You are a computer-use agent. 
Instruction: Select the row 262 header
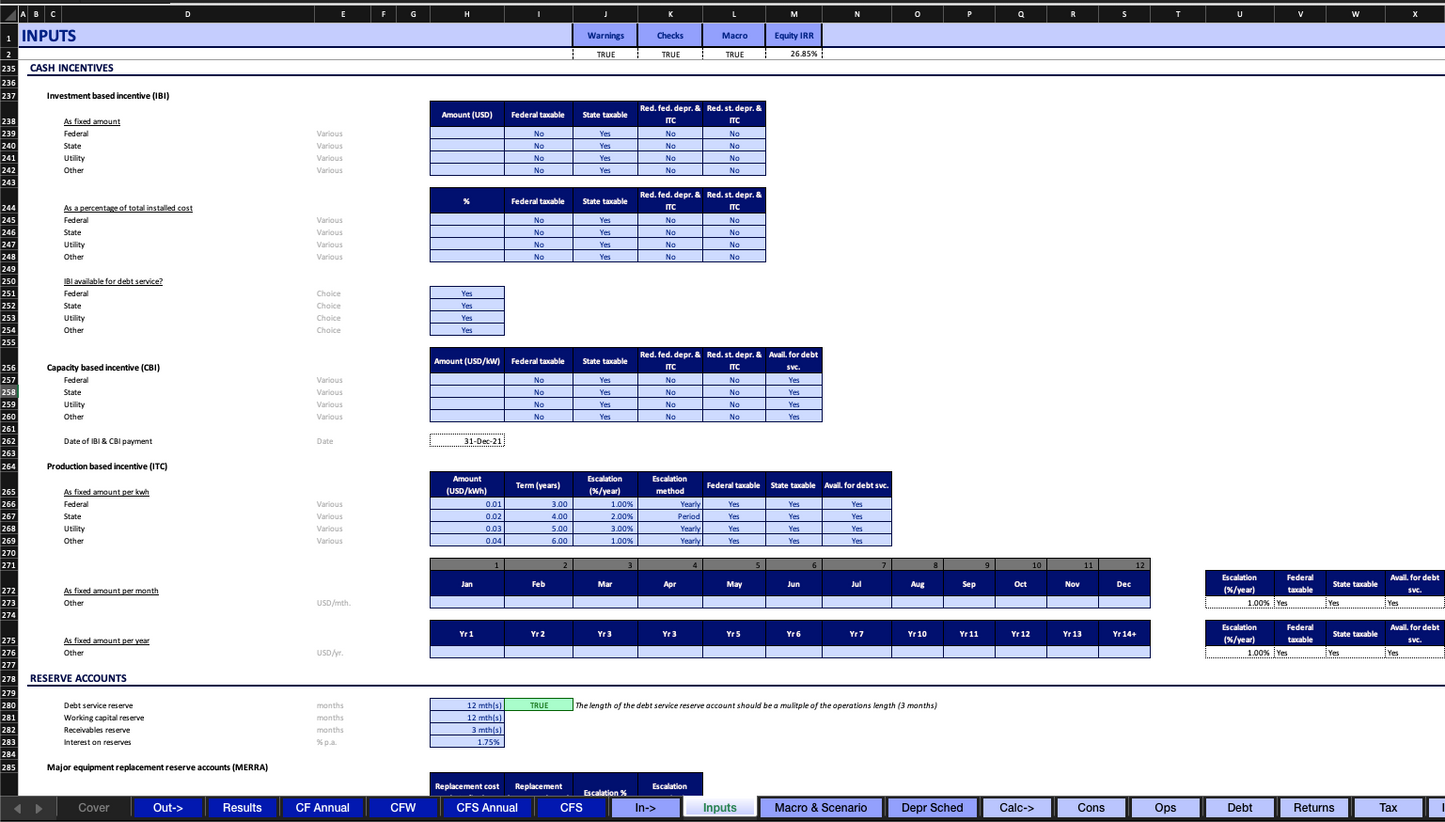click(x=9, y=441)
